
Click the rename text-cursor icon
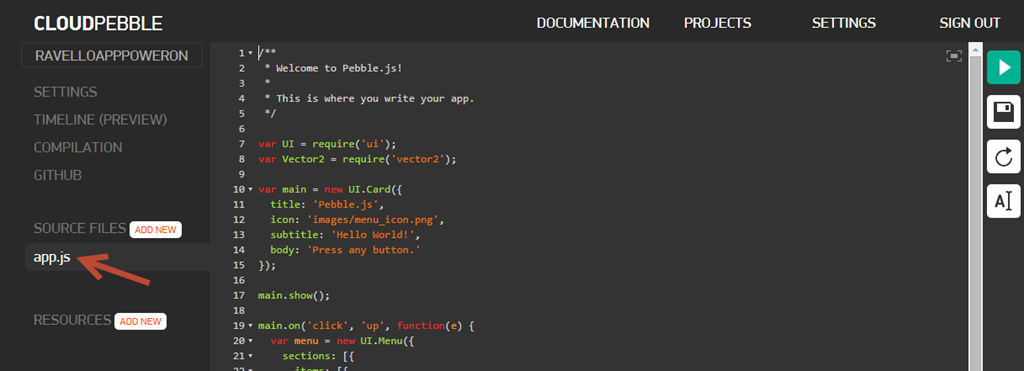pos(1004,201)
